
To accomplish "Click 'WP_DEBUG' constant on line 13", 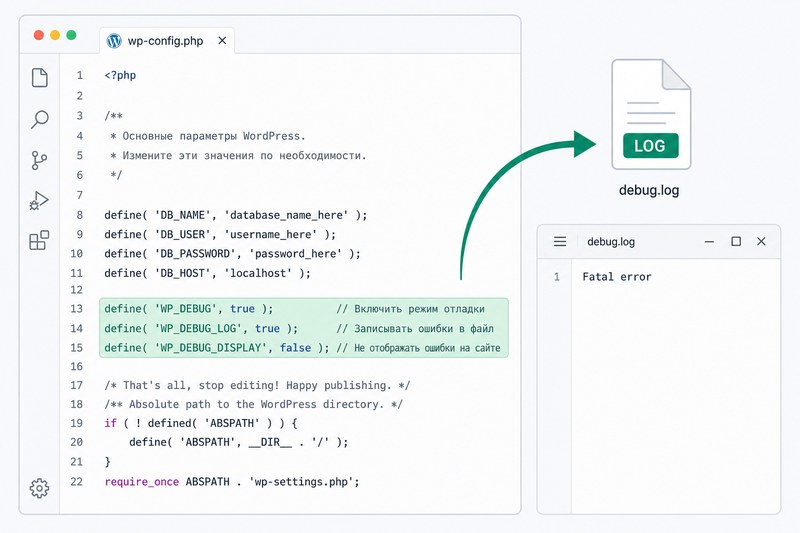I will point(185,309).
